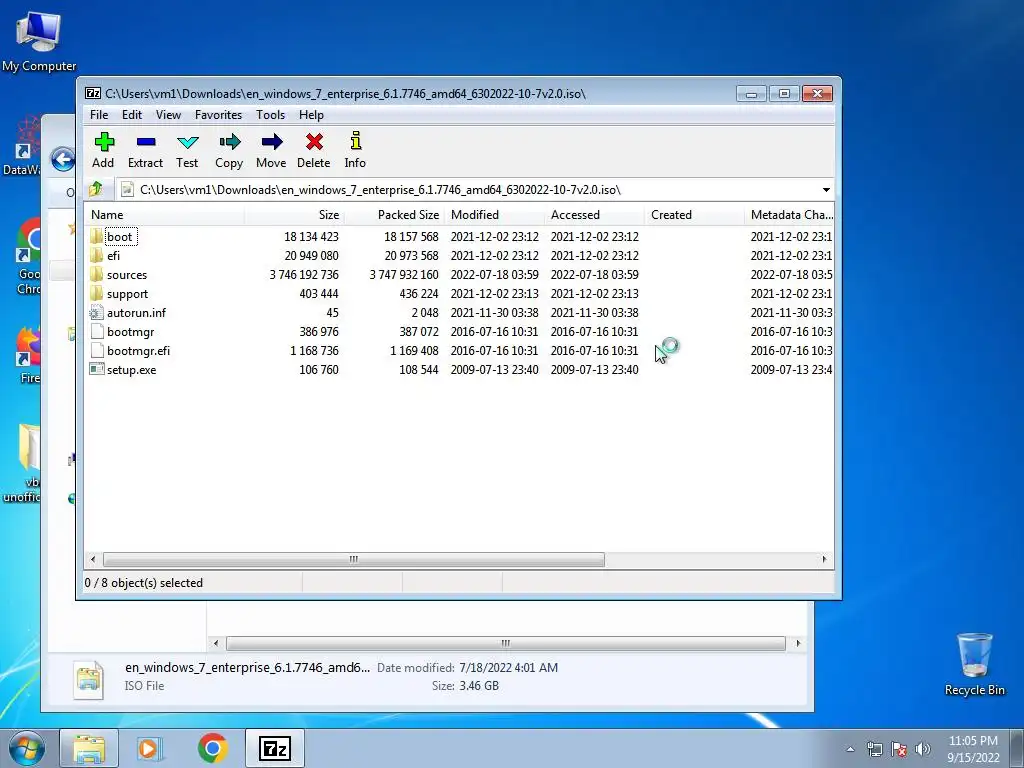Open the Edit menu
Viewport: 1024px width, 768px height.
(x=132, y=115)
